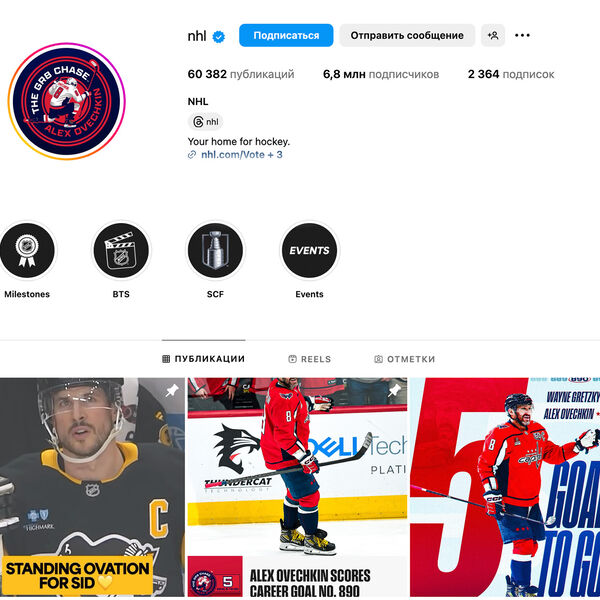Open the Ovechkin career goal 890 post
This screenshot has height=600, width=600.
pyautogui.click(x=297, y=487)
